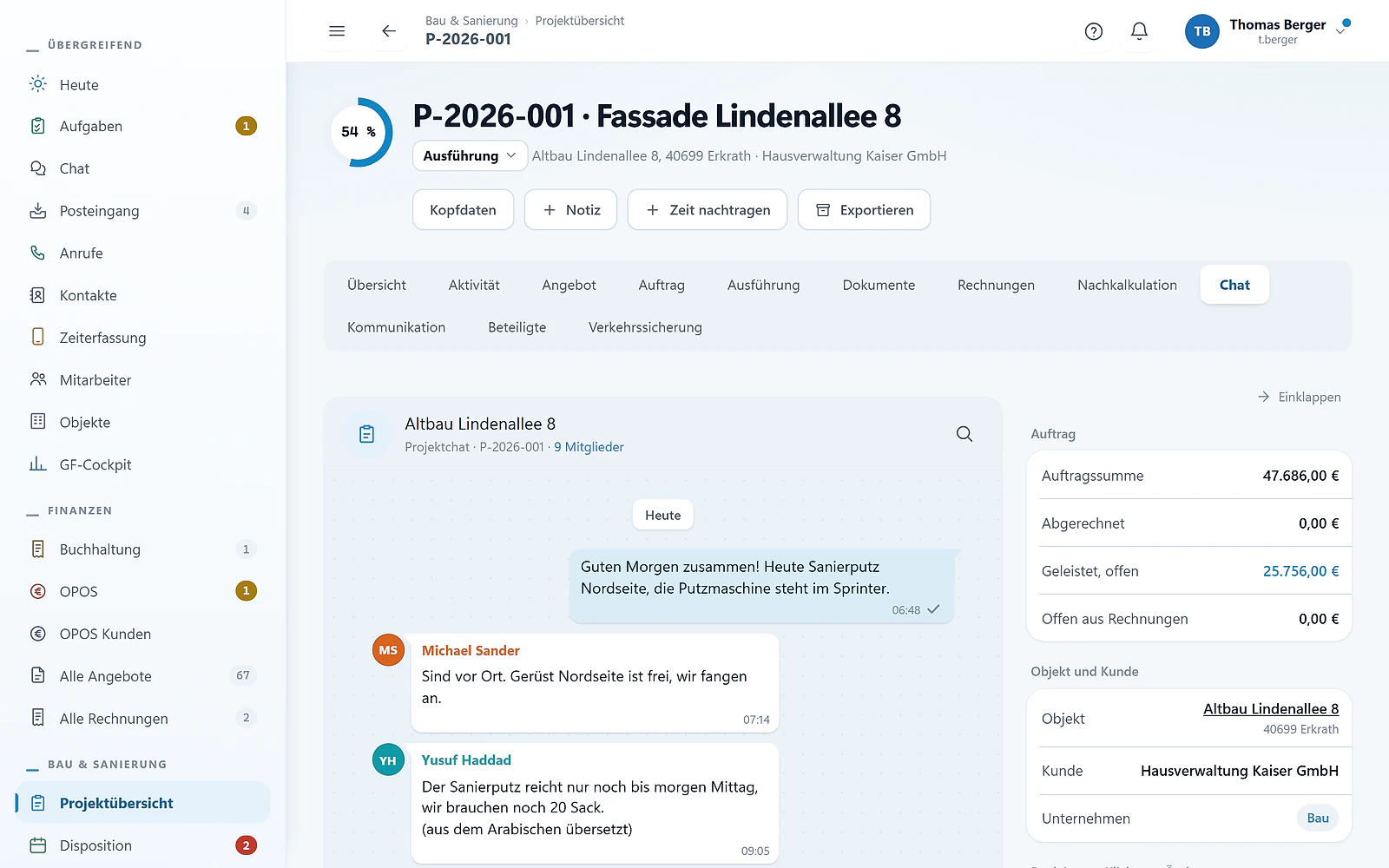
Task: Click the TB user avatar
Action: pos(1202,31)
